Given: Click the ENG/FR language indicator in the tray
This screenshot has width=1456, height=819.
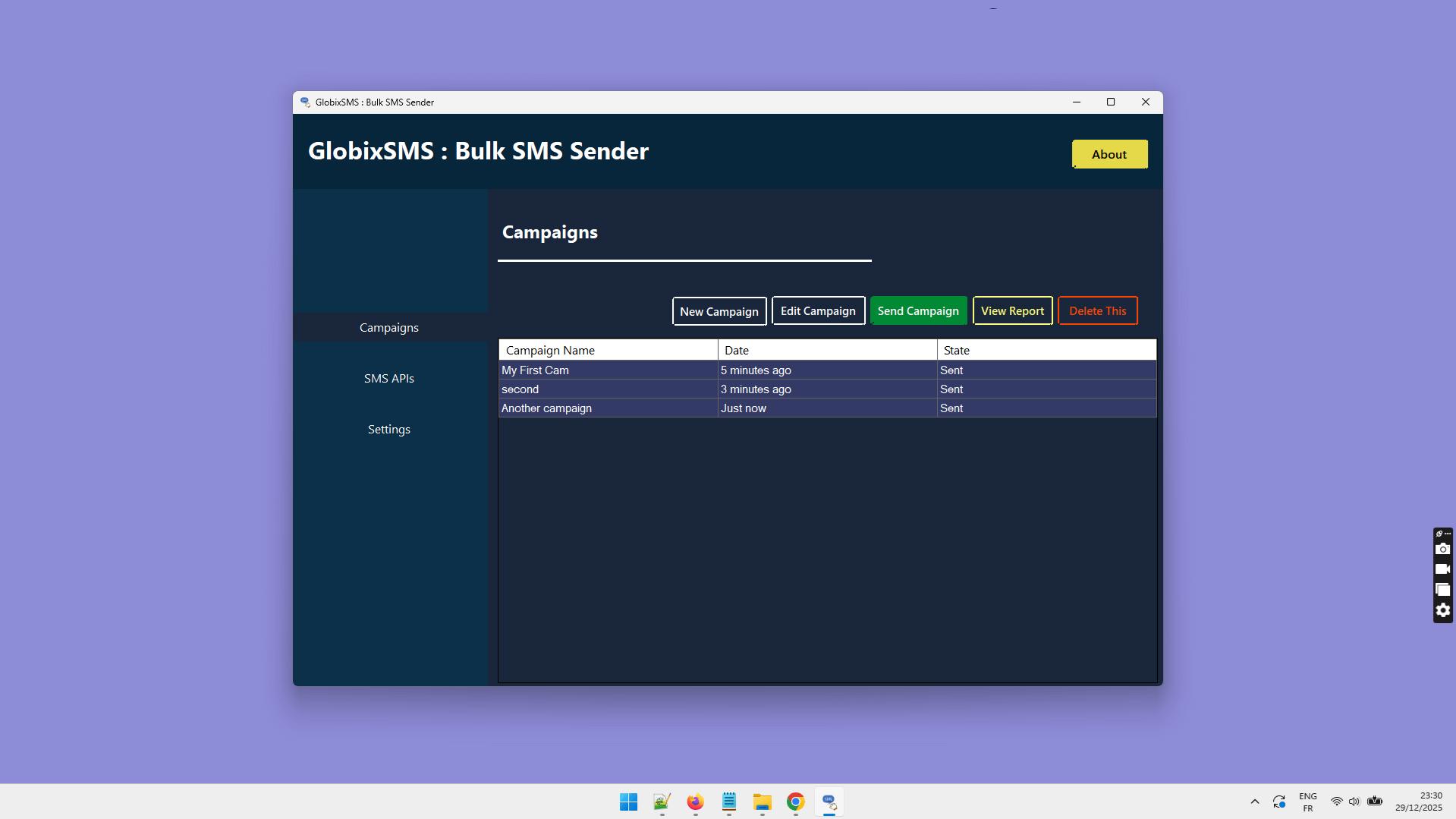Looking at the screenshot, I should pos(1307,802).
